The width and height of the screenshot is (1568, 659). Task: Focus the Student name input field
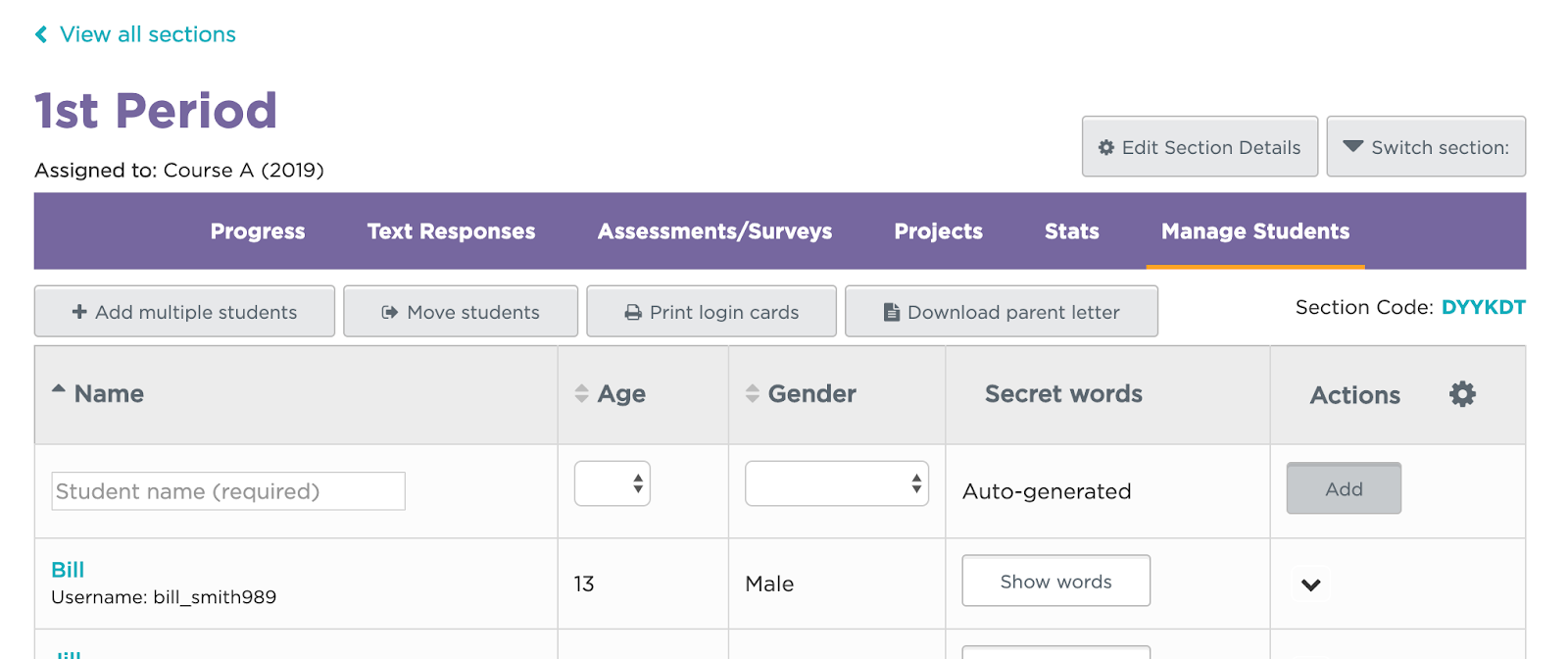coord(227,491)
